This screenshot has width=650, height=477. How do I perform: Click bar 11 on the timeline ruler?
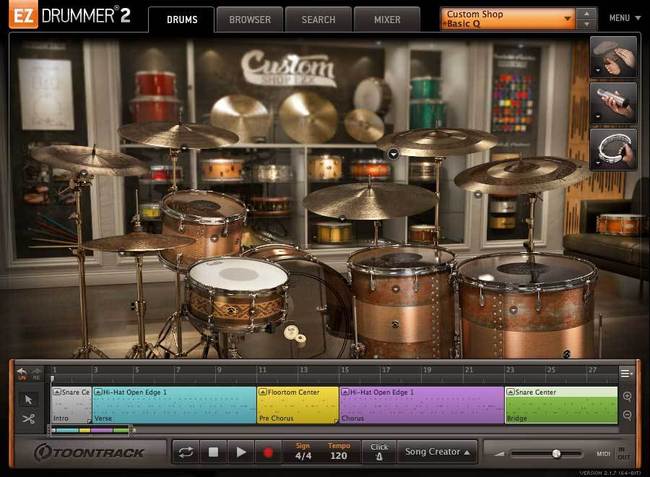pyautogui.click(x=262, y=370)
